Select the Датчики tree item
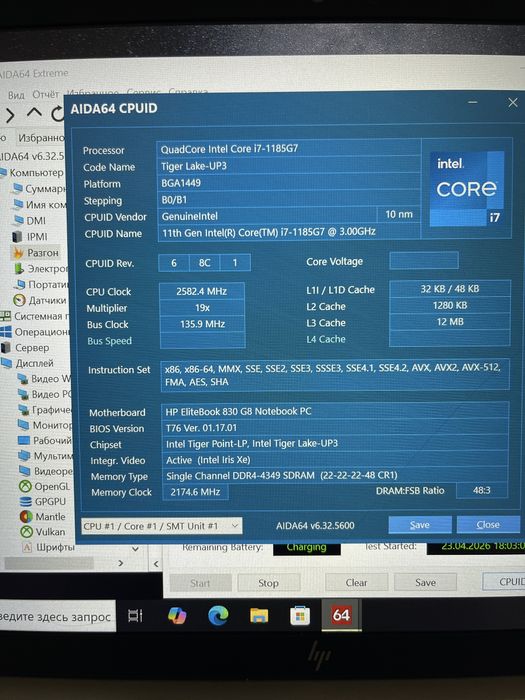Viewport: 525px width, 700px height. tap(47, 301)
